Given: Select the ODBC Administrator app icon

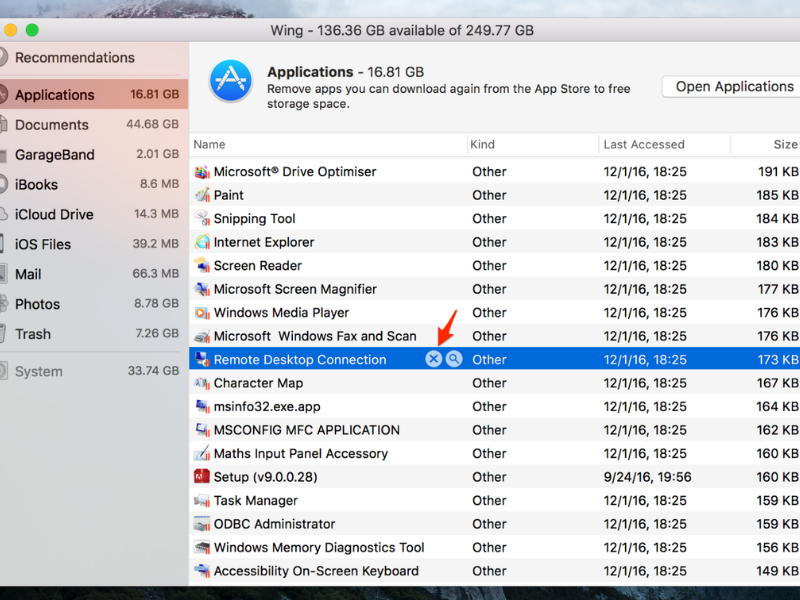Looking at the screenshot, I should tap(202, 524).
